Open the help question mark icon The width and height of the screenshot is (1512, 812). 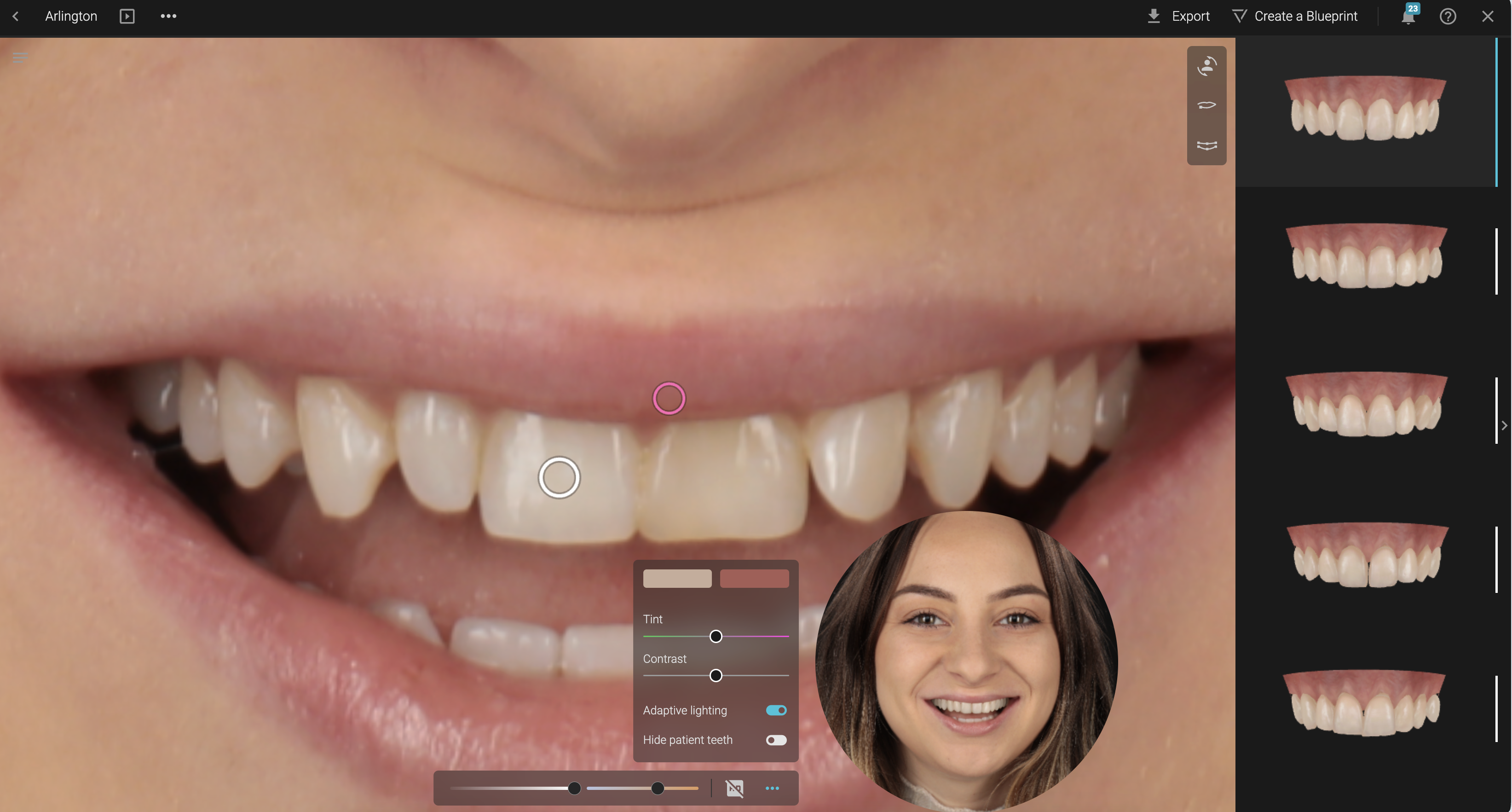click(1448, 17)
